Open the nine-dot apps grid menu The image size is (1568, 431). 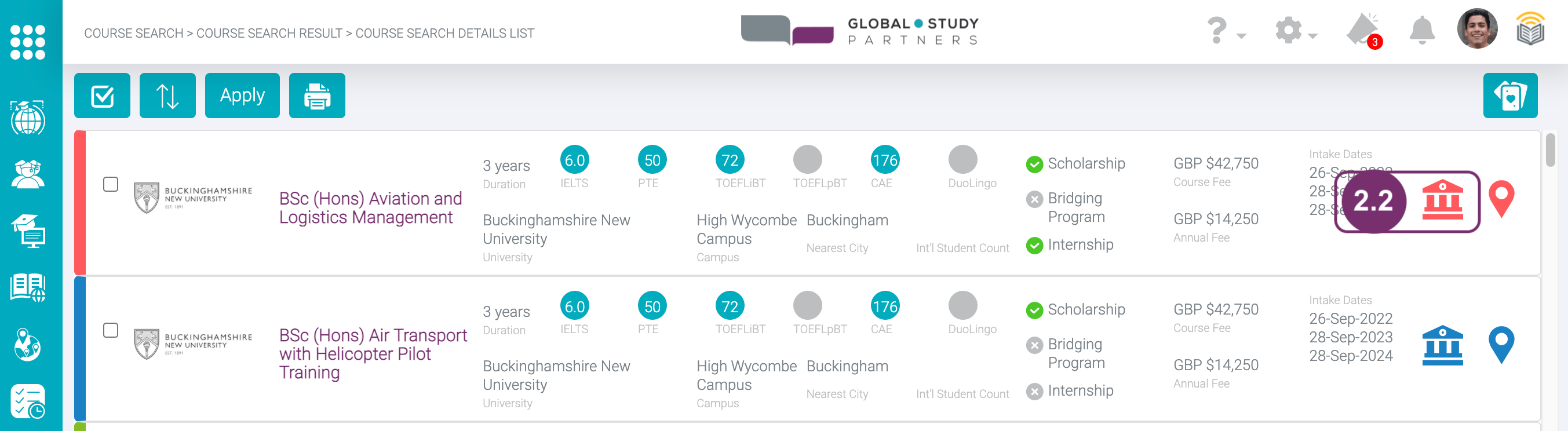tap(28, 42)
